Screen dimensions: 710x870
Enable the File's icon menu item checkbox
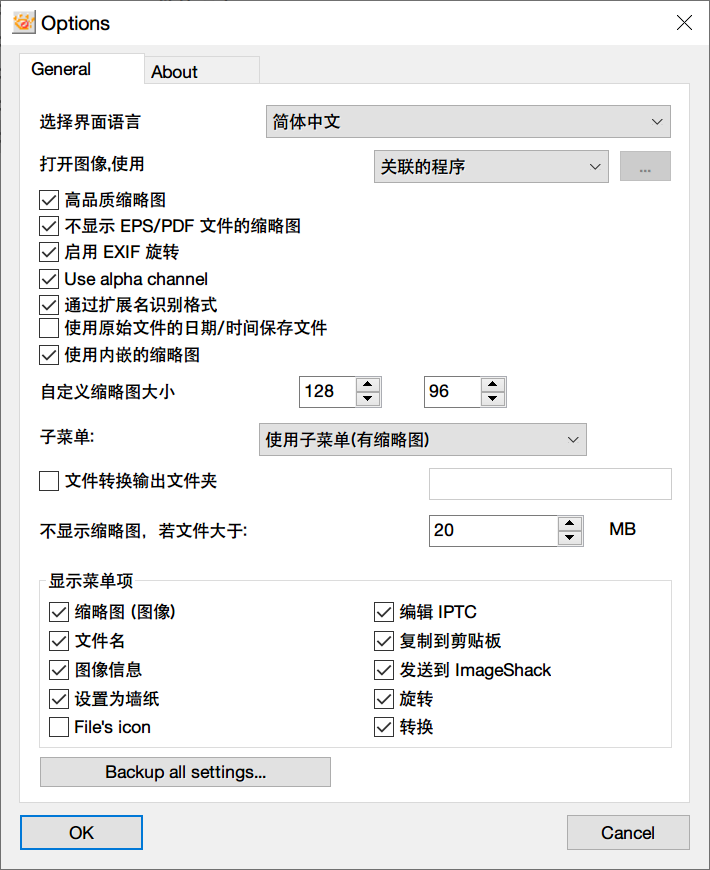click(x=59, y=727)
